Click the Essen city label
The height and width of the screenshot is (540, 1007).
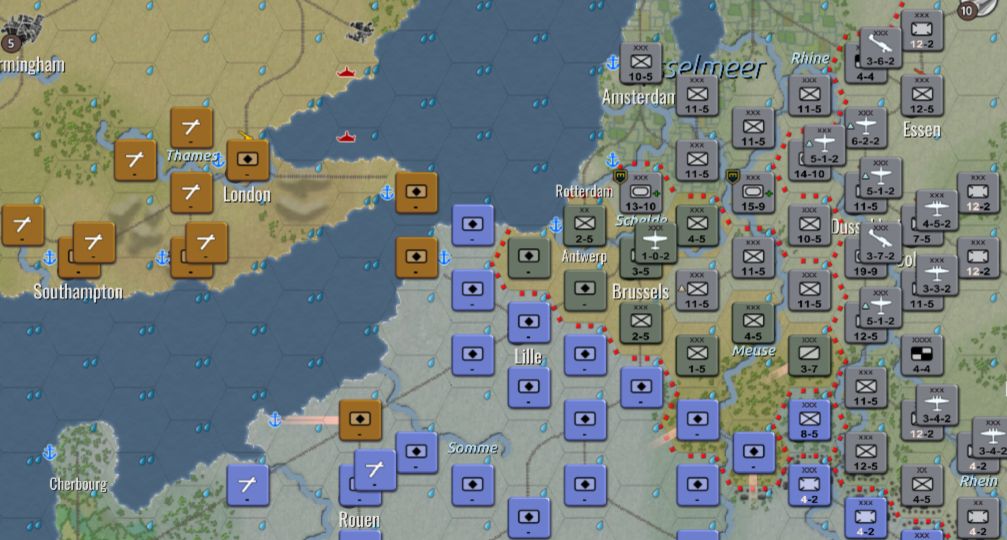[x=922, y=130]
